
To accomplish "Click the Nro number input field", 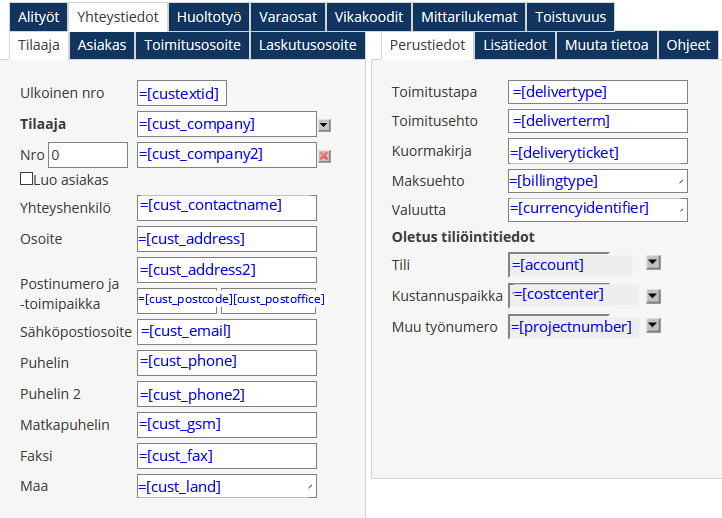I will click(88, 155).
